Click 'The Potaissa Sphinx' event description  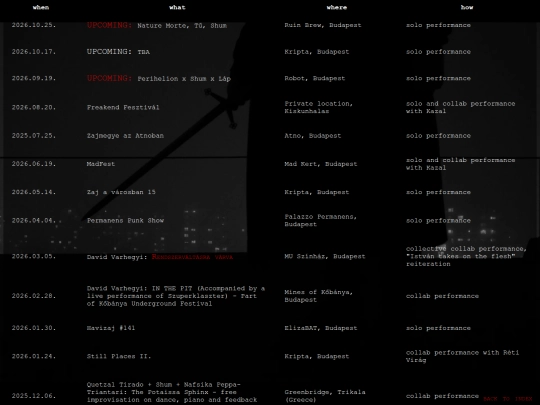click(172, 392)
